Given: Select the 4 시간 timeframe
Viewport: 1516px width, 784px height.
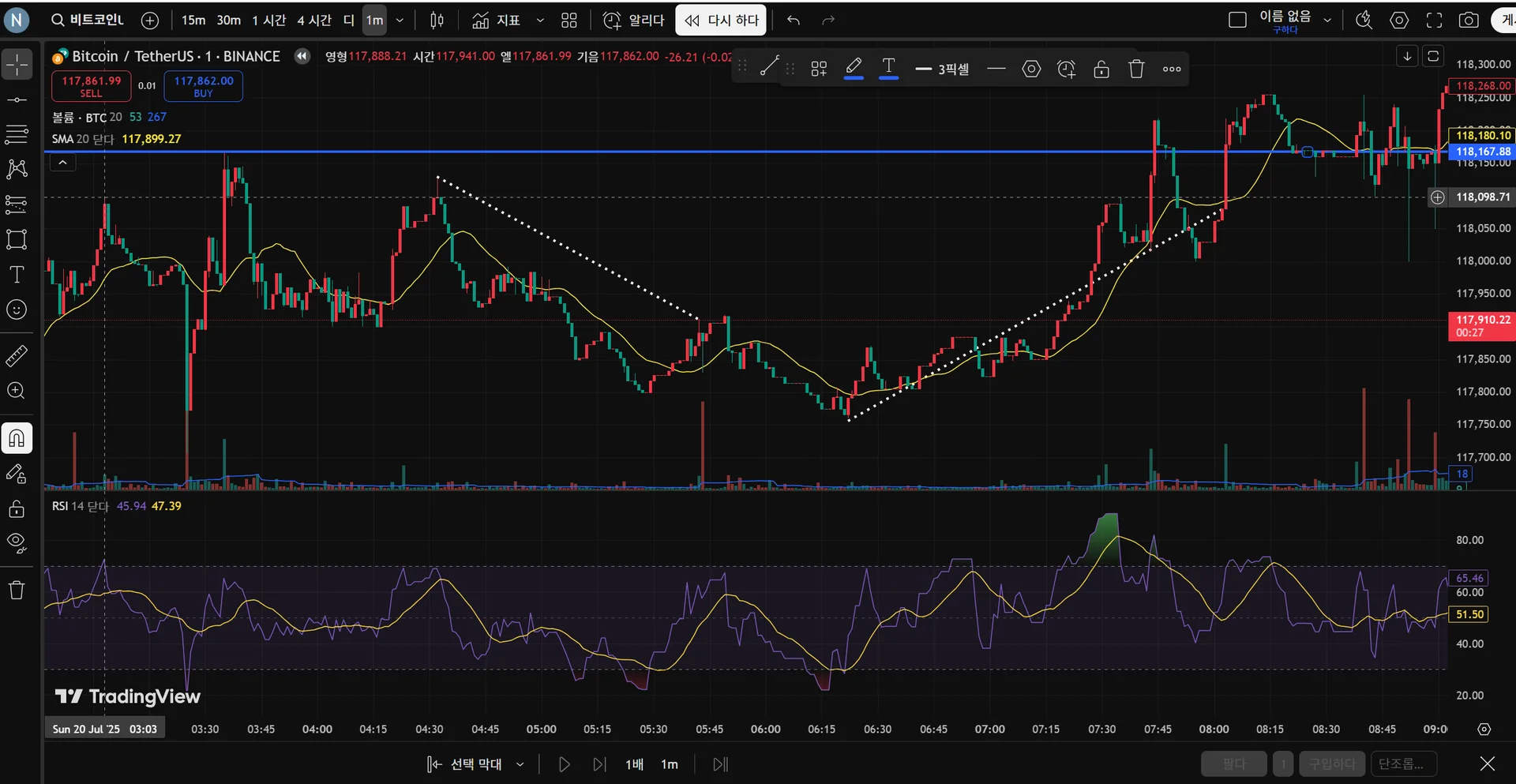Looking at the screenshot, I should coord(314,21).
